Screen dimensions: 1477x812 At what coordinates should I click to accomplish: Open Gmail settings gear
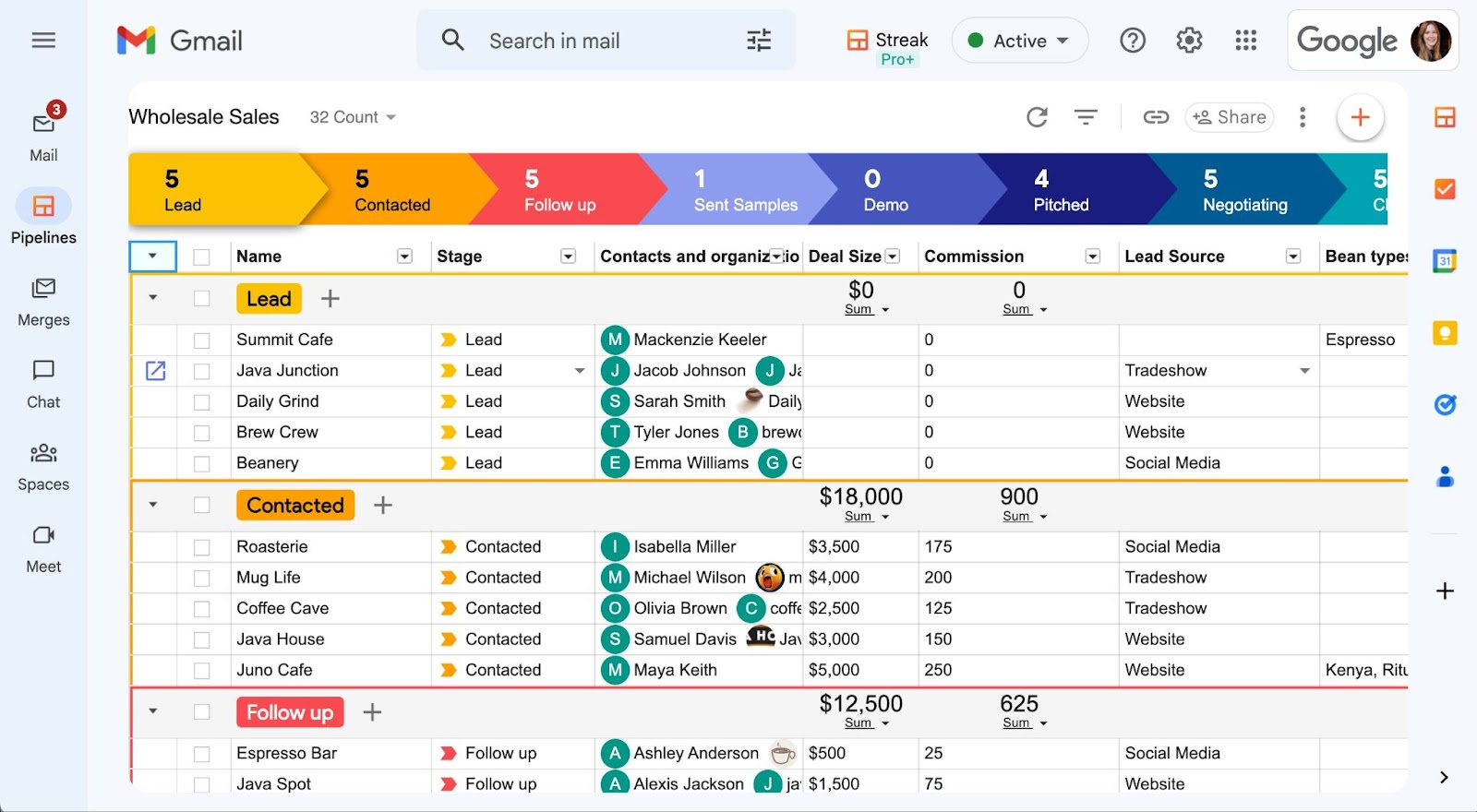[x=1189, y=41]
